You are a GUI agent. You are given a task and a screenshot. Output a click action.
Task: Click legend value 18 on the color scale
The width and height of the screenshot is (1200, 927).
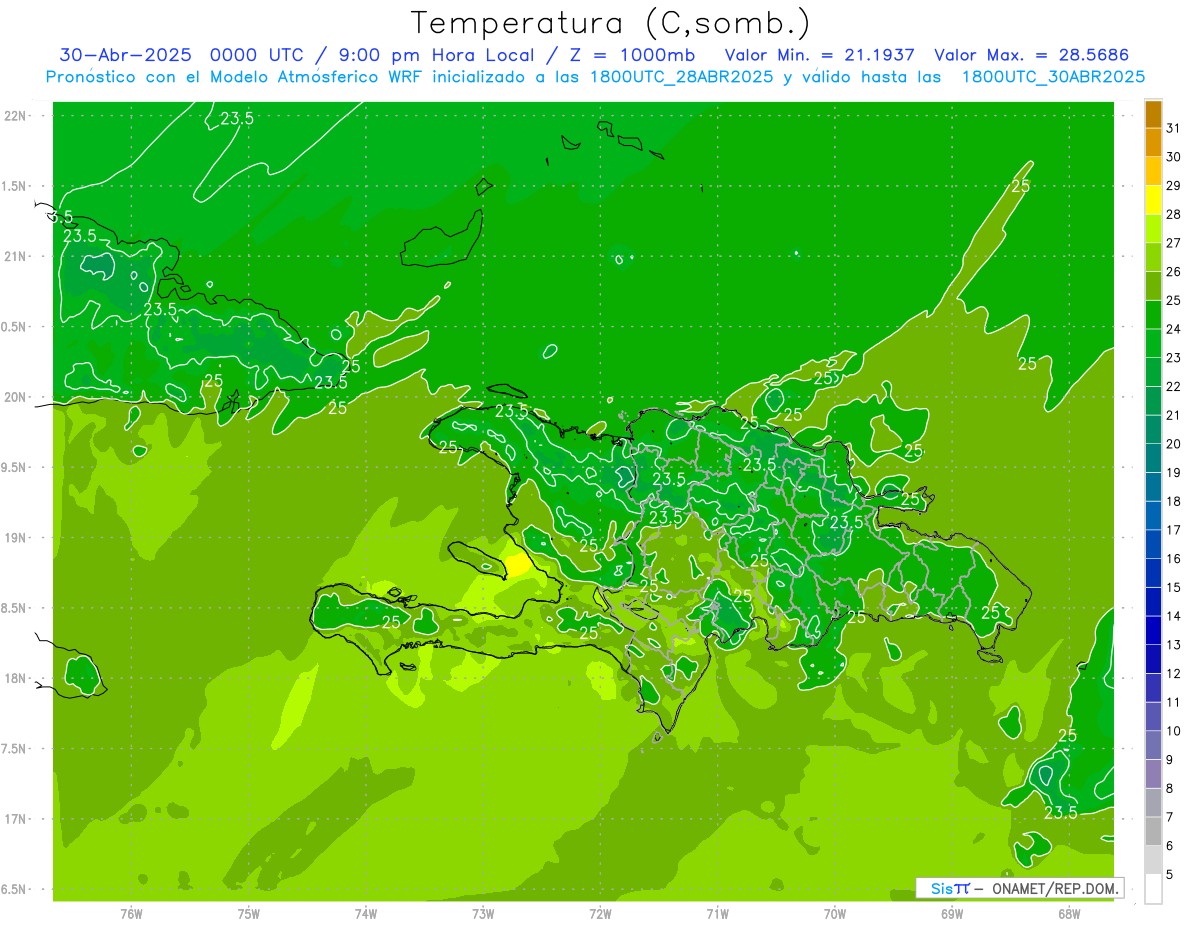(x=1173, y=502)
